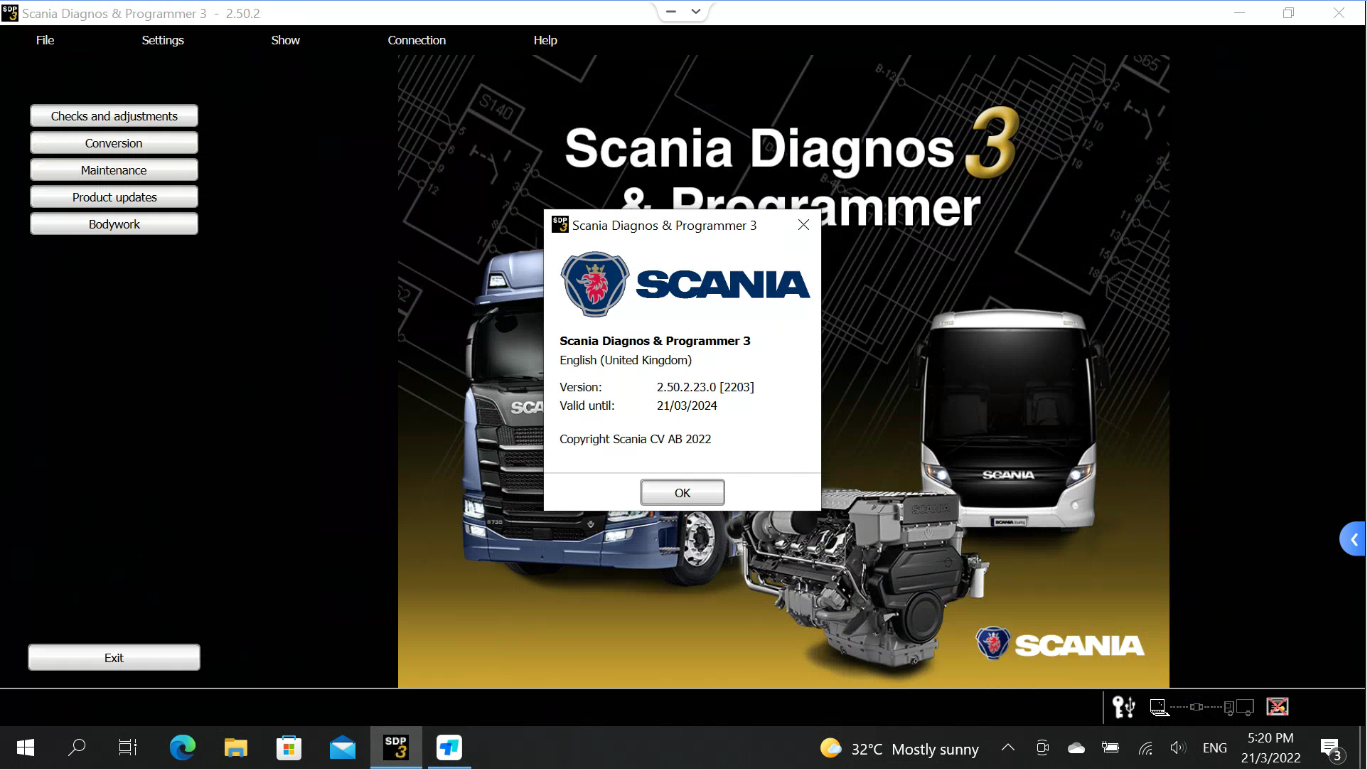Viewport: 1367px width, 770px height.
Task: Click the title bar minimize dash control
Action: coord(670,12)
